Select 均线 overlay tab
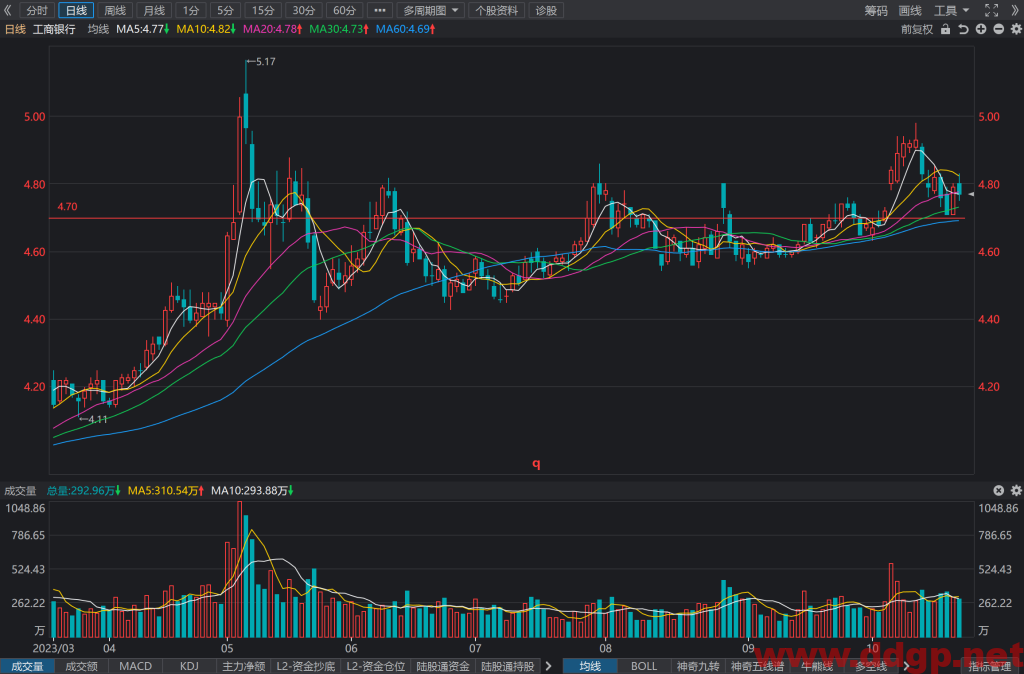The height and width of the screenshot is (674, 1024). click(590, 666)
